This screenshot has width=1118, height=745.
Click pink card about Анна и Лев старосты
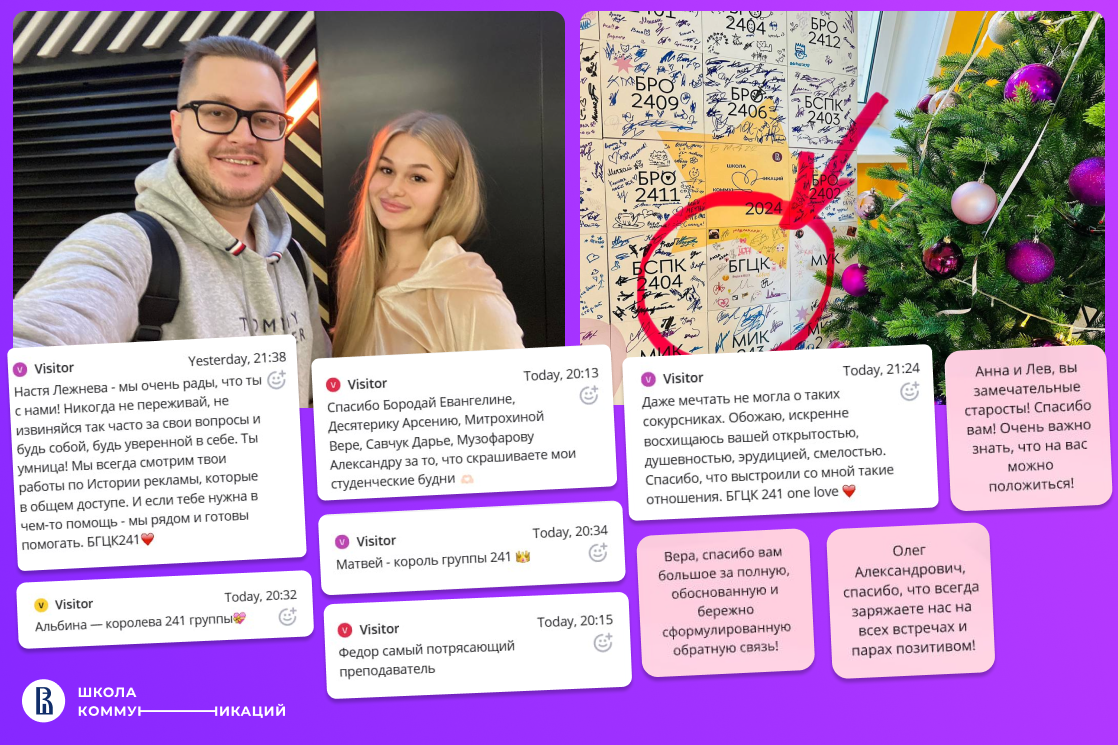click(x=1028, y=427)
